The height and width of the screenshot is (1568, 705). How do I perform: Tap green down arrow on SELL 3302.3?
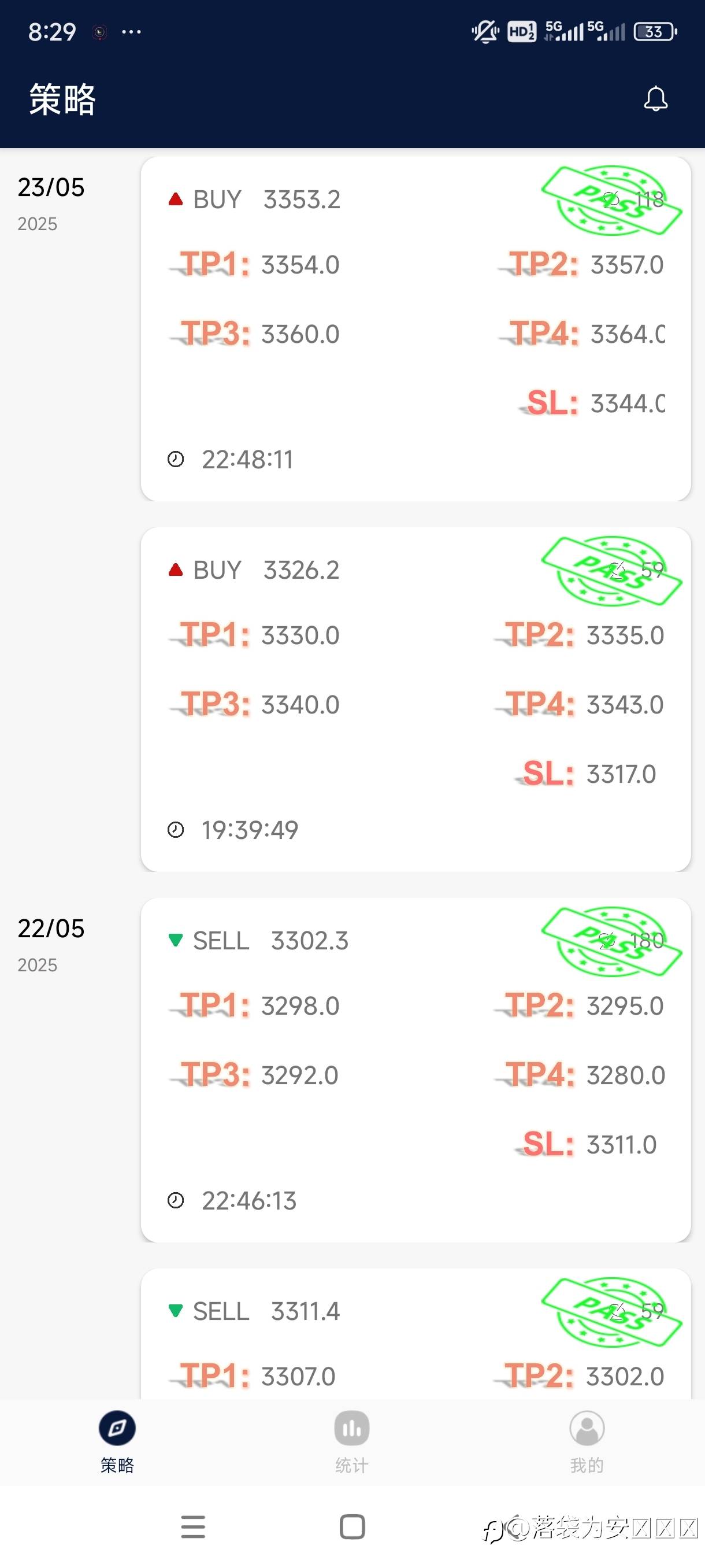176,940
